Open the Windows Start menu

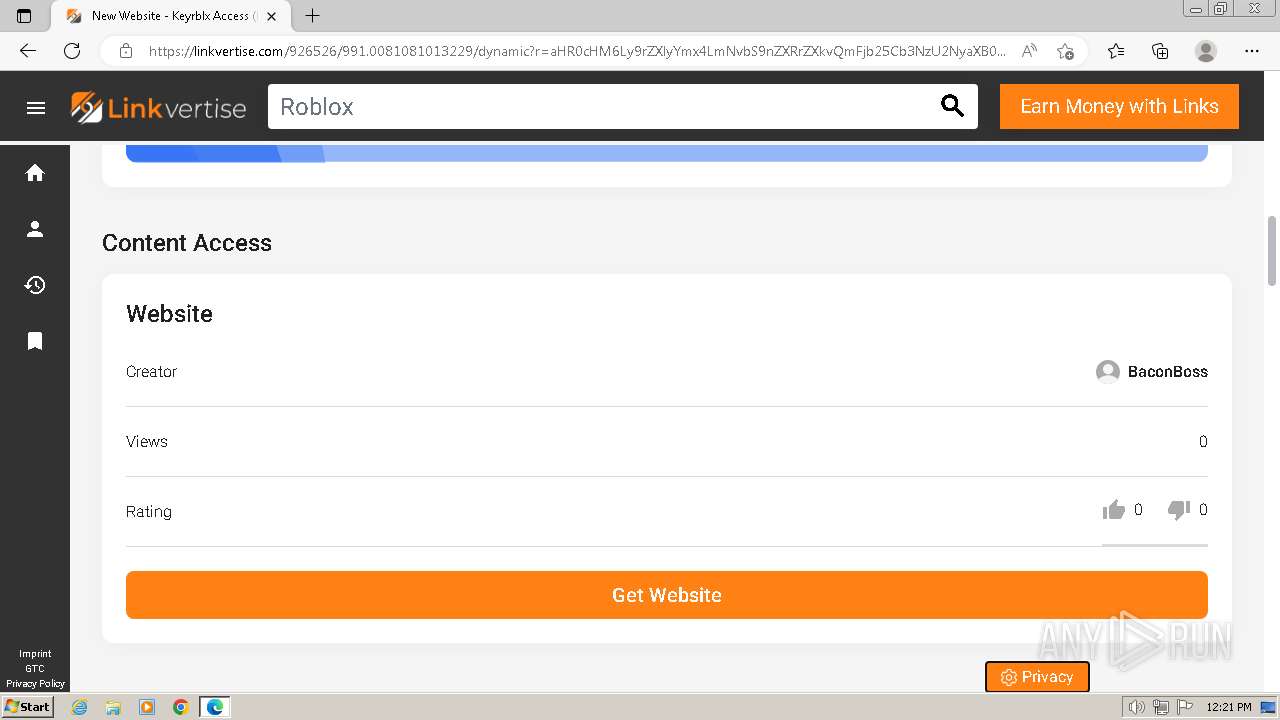[27, 707]
